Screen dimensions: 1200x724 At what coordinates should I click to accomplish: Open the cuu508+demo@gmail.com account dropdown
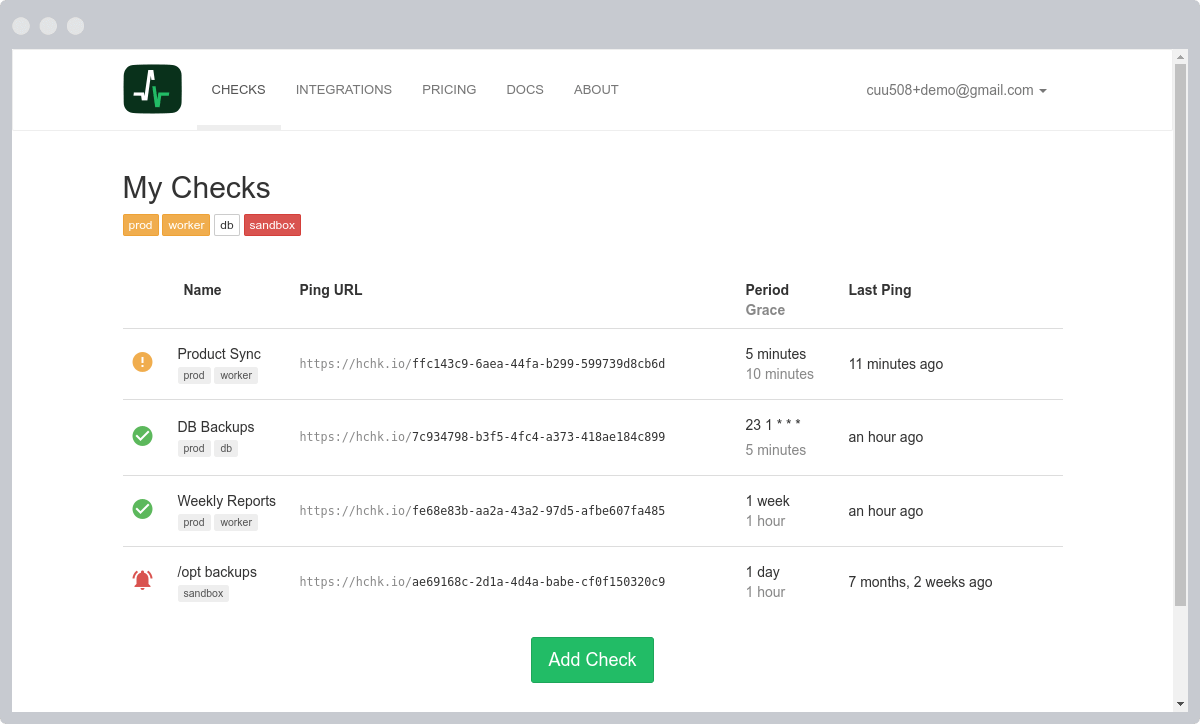pyautogui.click(x=956, y=90)
